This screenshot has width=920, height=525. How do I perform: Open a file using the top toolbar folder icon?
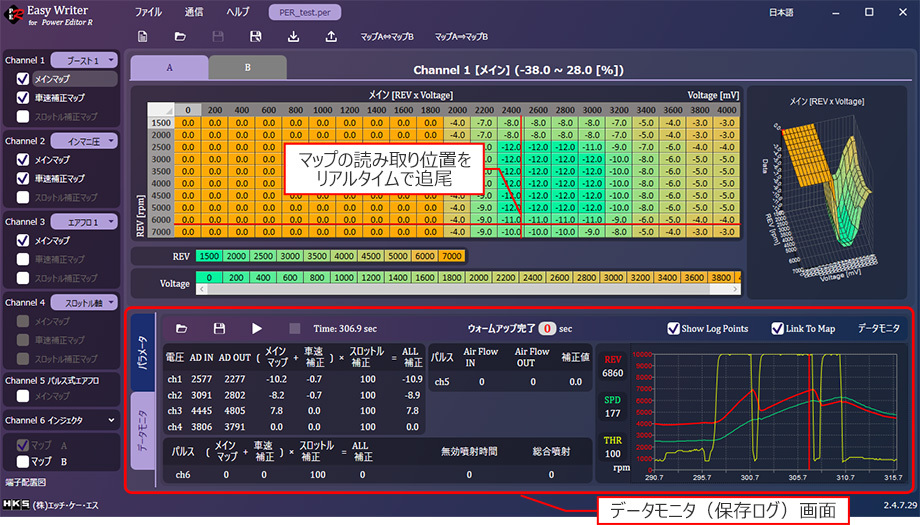tap(180, 37)
